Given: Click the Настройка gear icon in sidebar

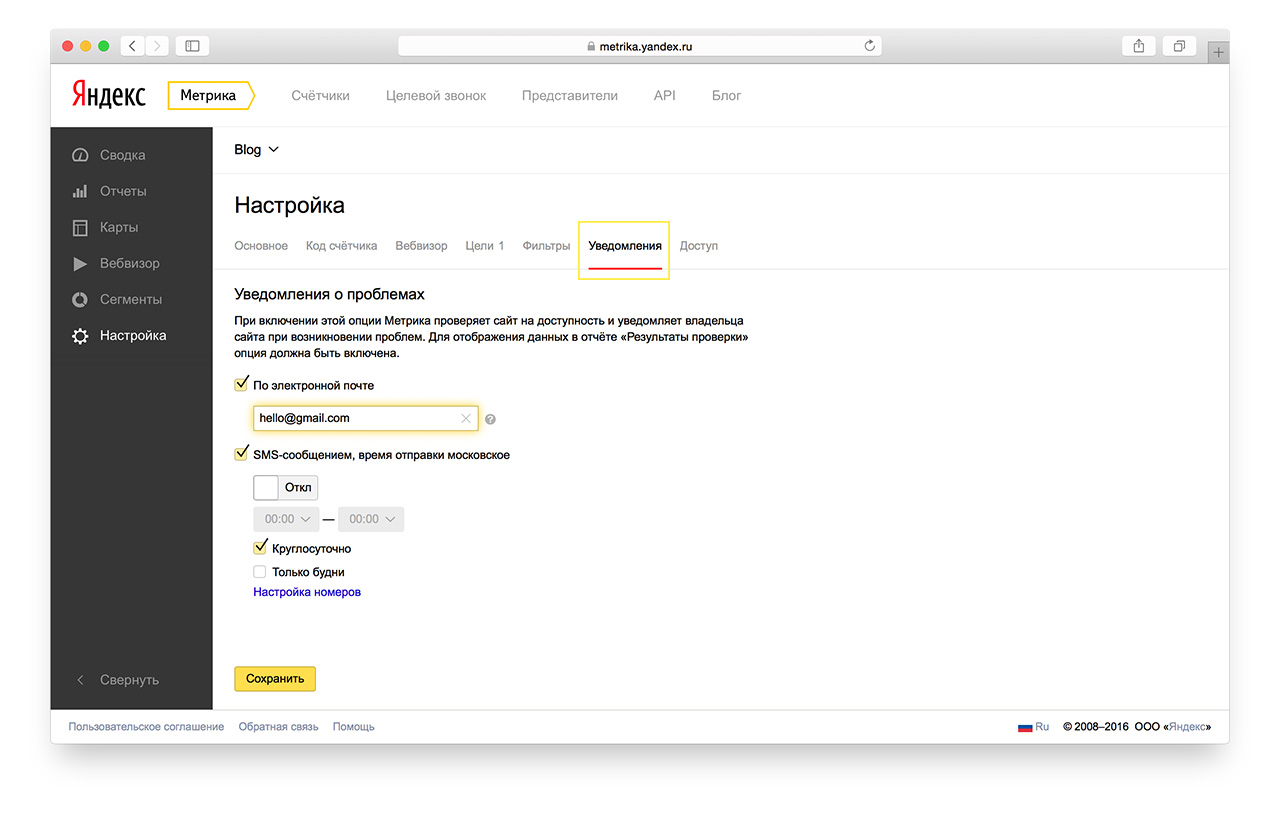Looking at the screenshot, I should coord(80,336).
